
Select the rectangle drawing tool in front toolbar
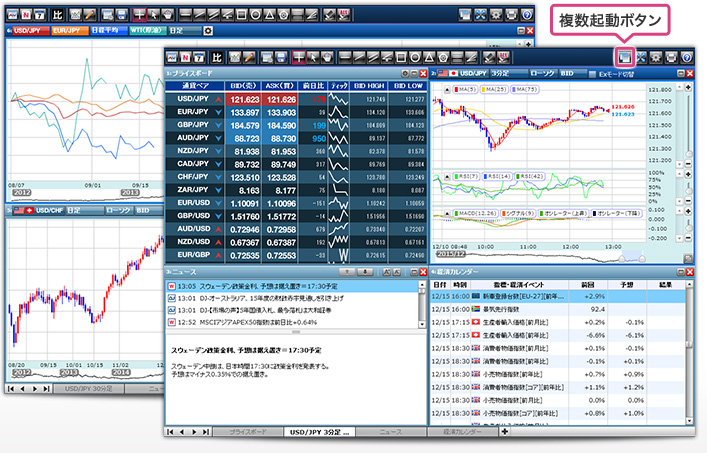[401, 57]
